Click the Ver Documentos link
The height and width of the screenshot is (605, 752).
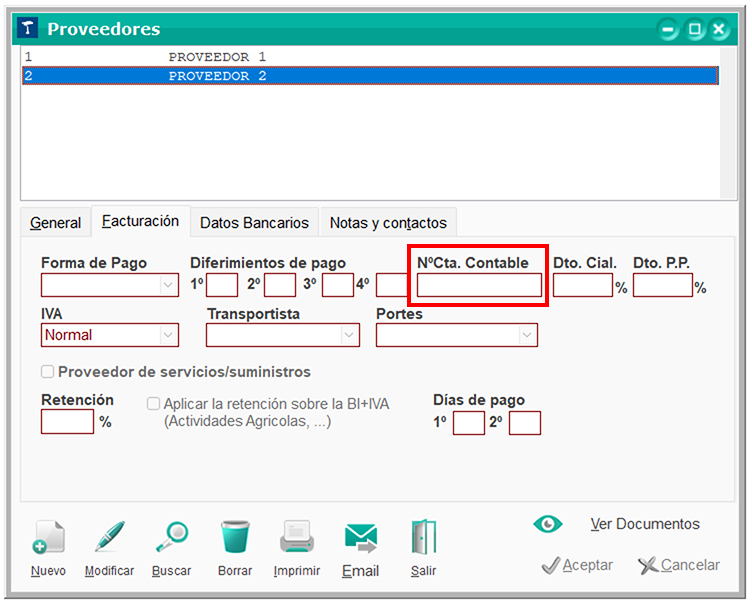click(645, 524)
